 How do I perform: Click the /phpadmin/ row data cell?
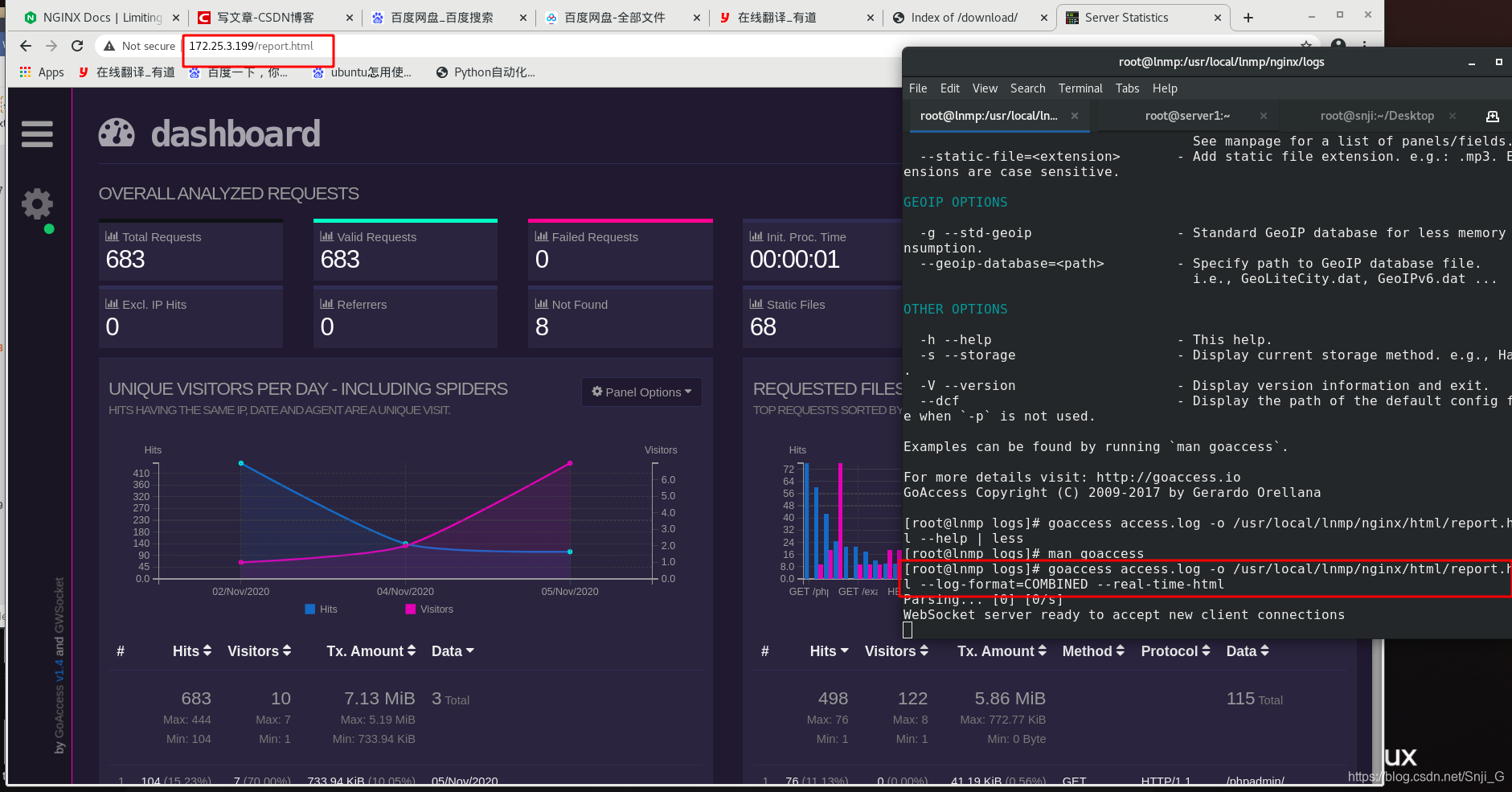(1255, 781)
